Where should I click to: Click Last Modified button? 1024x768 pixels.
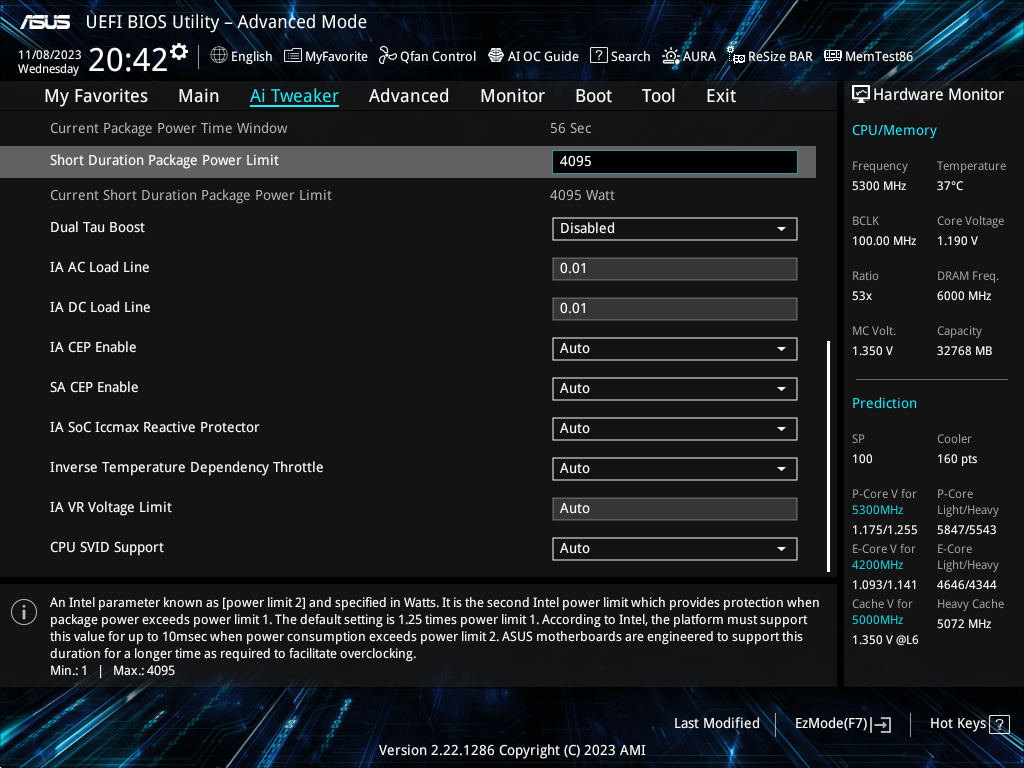(x=716, y=724)
